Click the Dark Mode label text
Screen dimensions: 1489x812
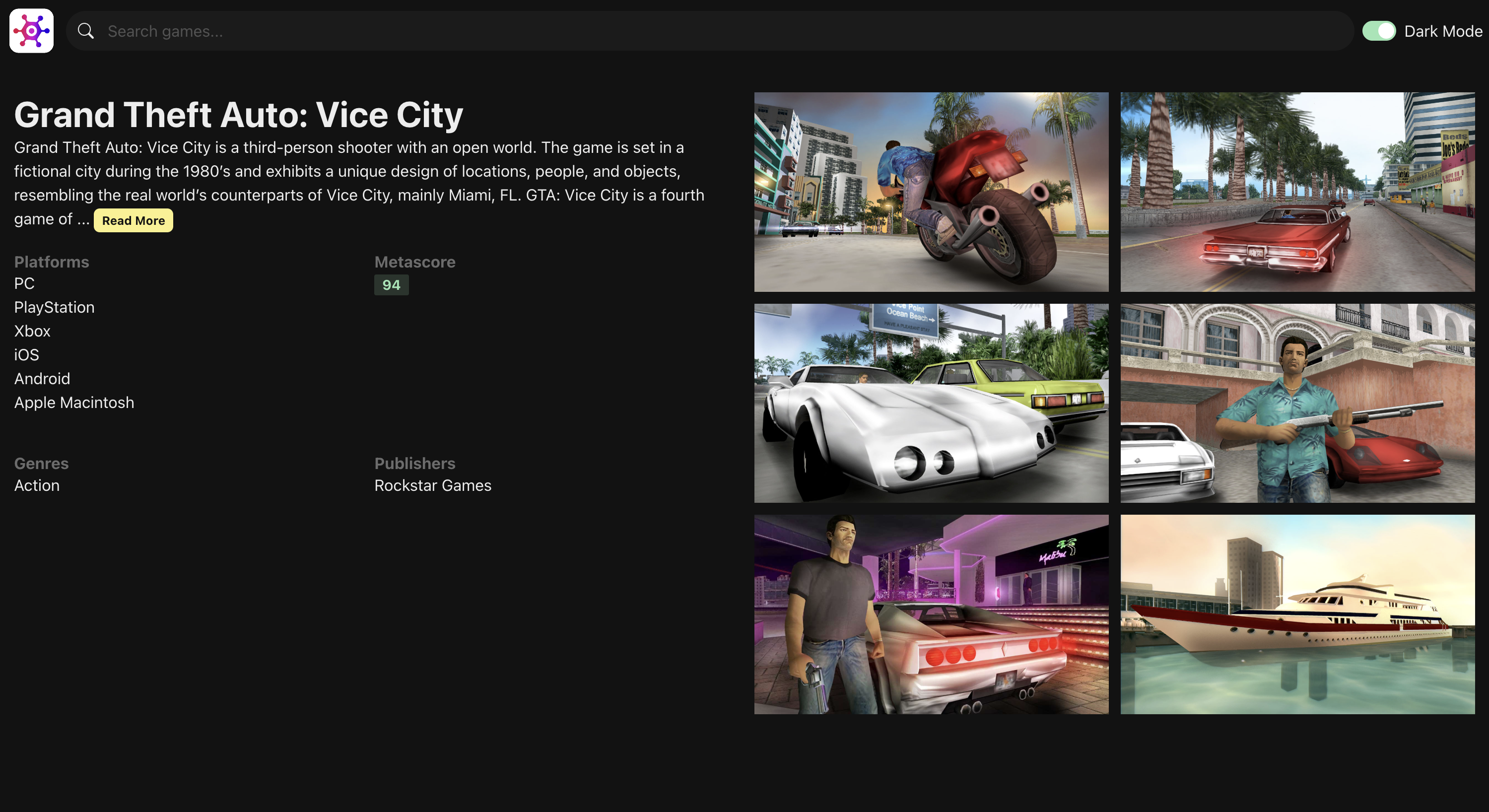pos(1443,31)
